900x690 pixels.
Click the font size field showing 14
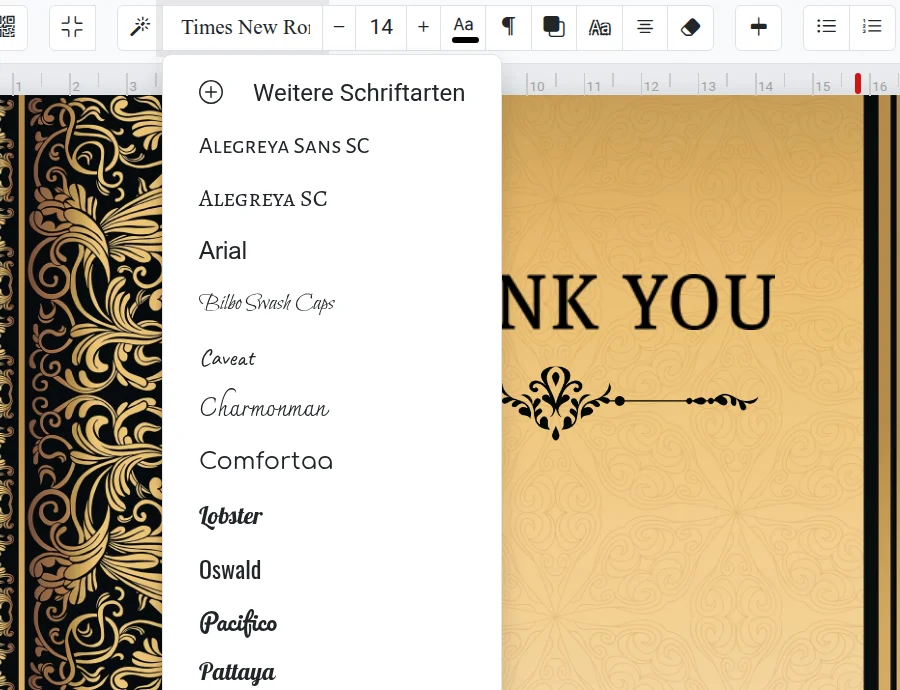coord(381,27)
